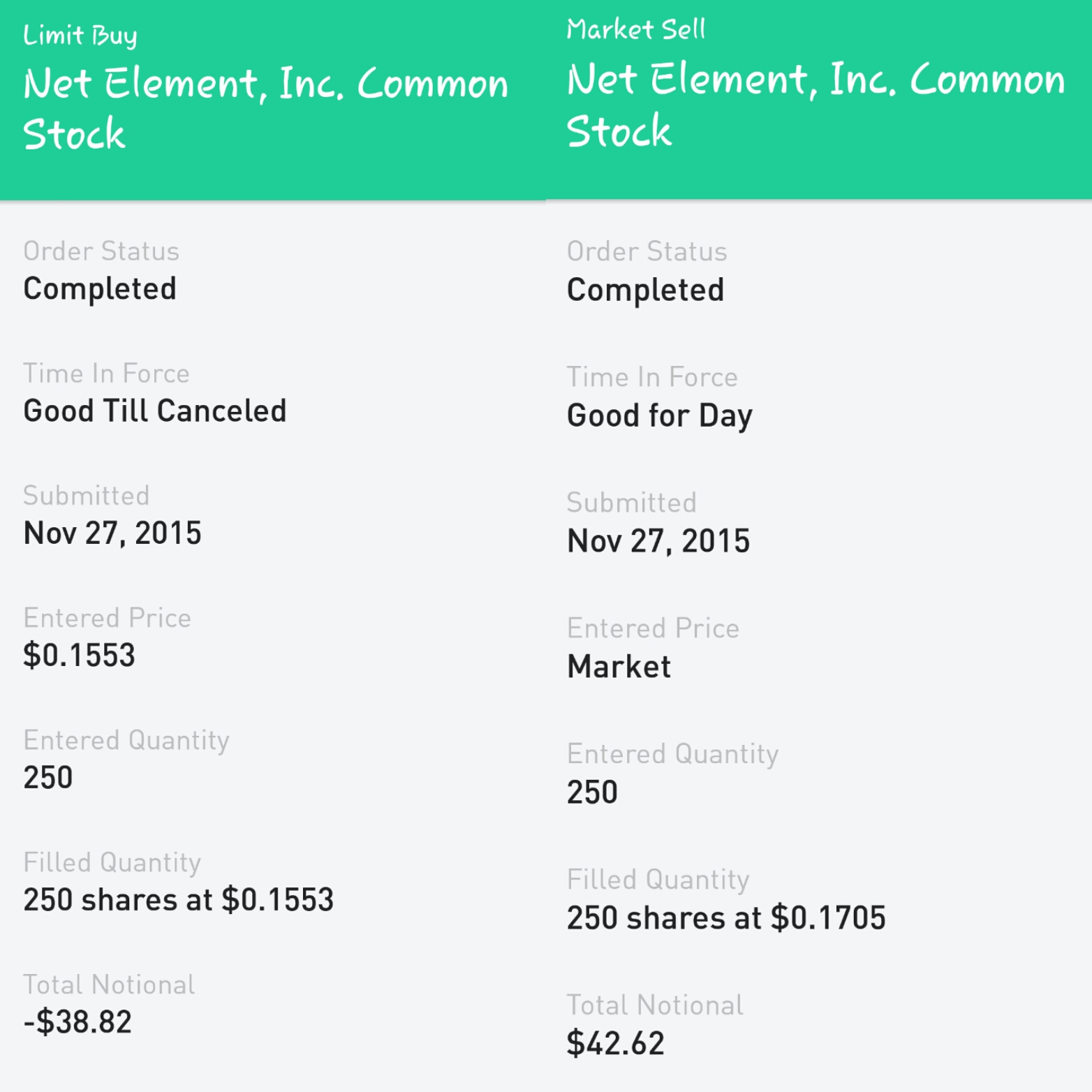Select the stock title under Market Sell
The width and height of the screenshot is (1092, 1092).
816,105
